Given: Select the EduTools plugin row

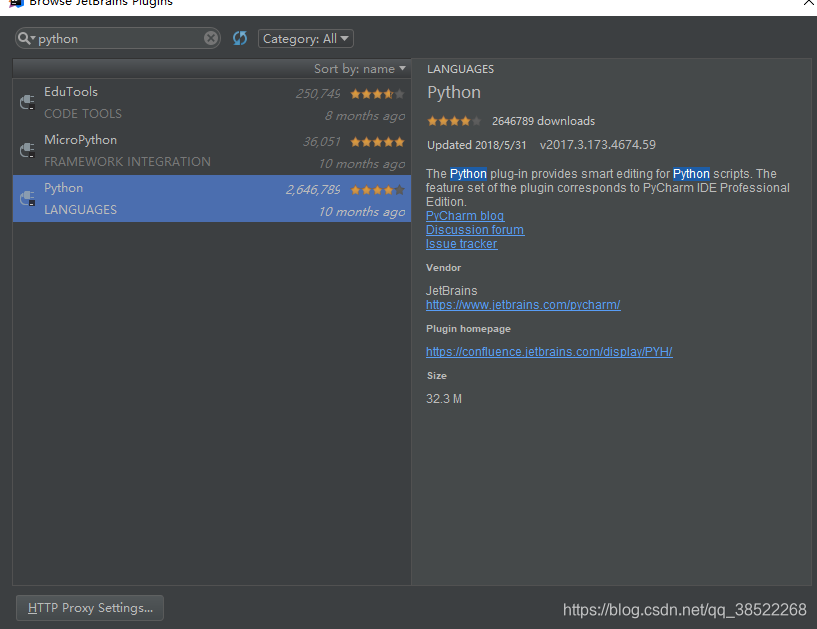Looking at the screenshot, I should point(212,103).
